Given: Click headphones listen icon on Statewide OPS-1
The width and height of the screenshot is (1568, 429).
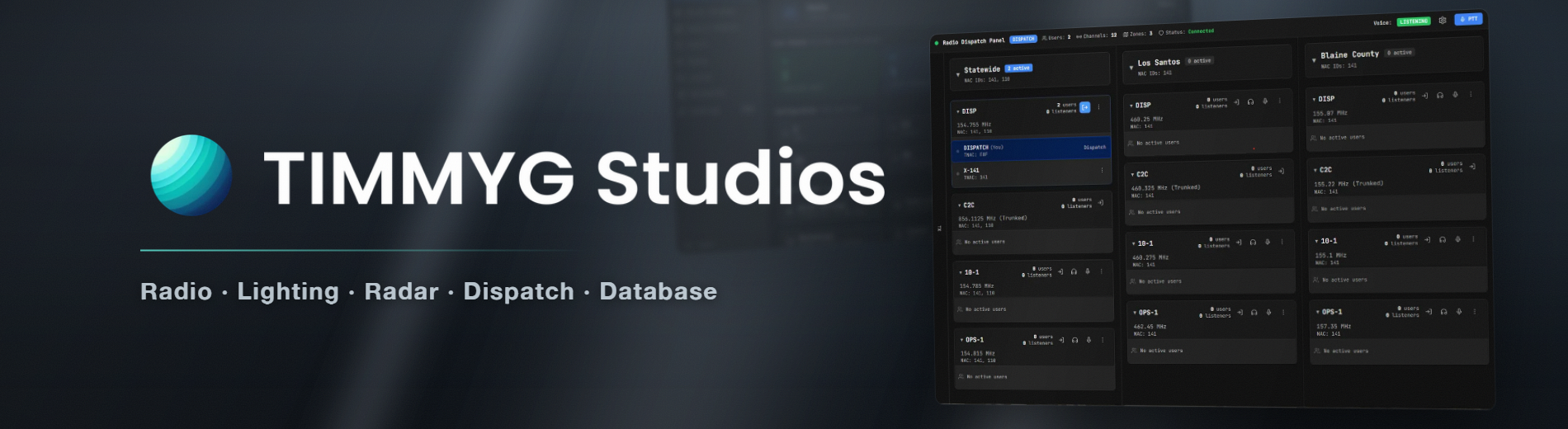Looking at the screenshot, I should tap(1074, 340).
